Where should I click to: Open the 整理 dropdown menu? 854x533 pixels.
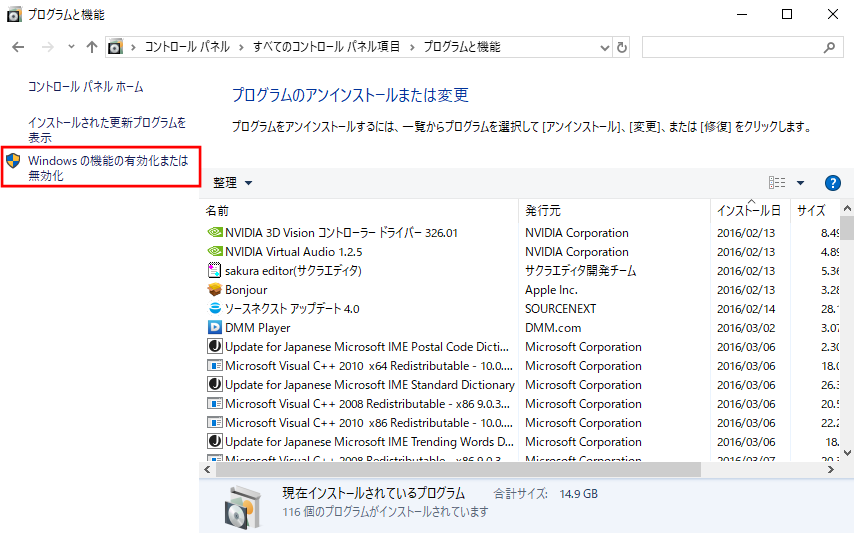[233, 183]
